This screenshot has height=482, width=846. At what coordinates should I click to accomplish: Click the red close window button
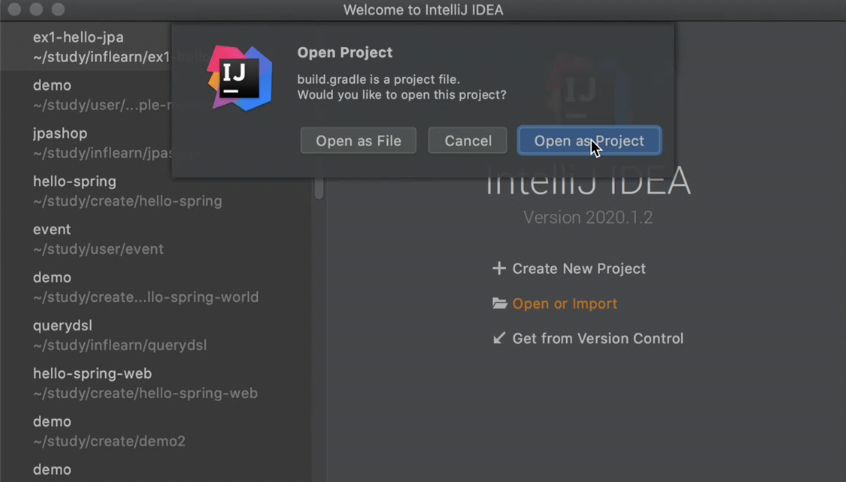click(x=15, y=9)
